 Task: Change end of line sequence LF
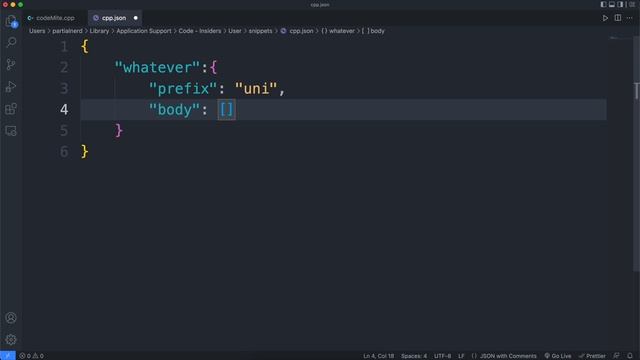(x=461, y=356)
